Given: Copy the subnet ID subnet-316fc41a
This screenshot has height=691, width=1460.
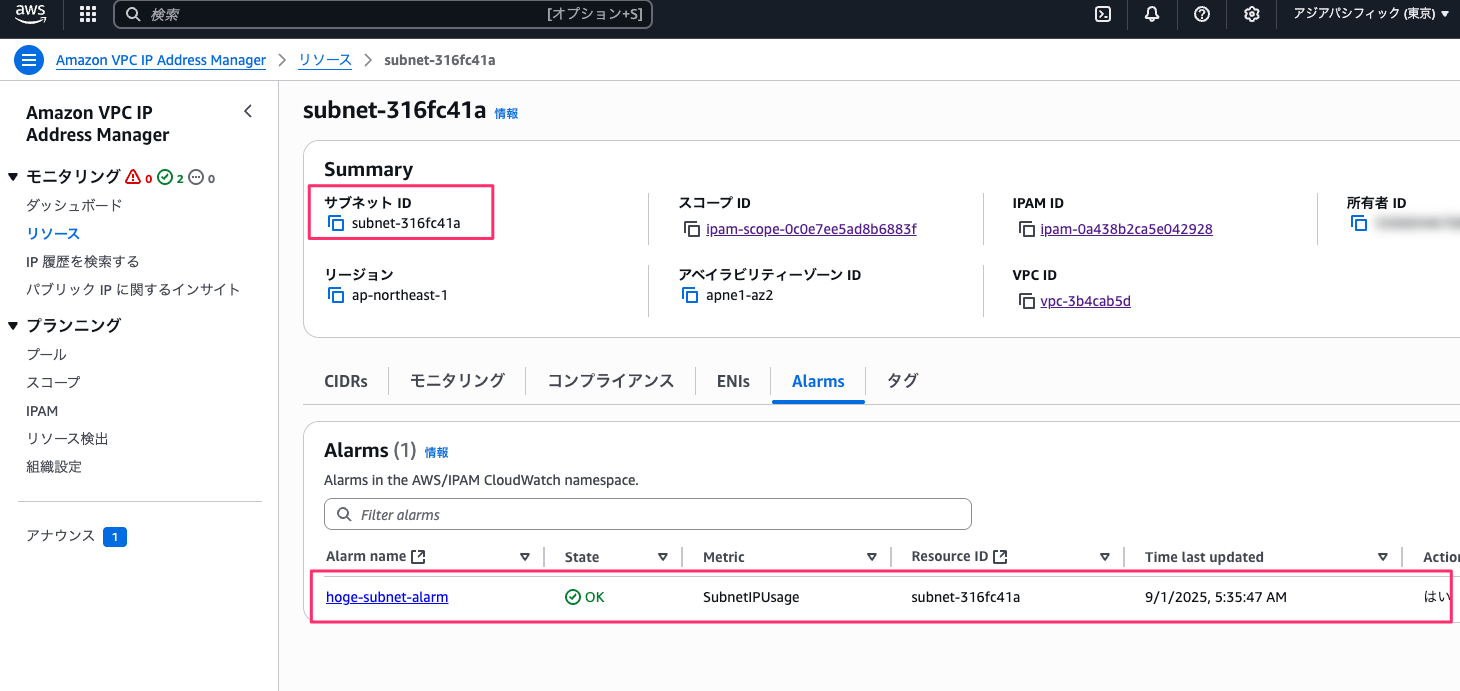Looking at the screenshot, I should click(x=337, y=223).
